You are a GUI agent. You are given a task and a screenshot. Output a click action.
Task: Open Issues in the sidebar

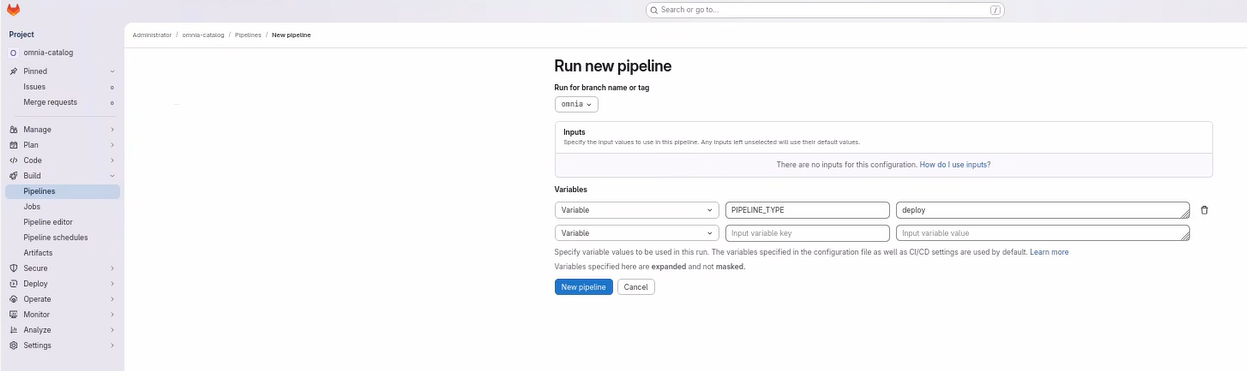click(x=62, y=87)
